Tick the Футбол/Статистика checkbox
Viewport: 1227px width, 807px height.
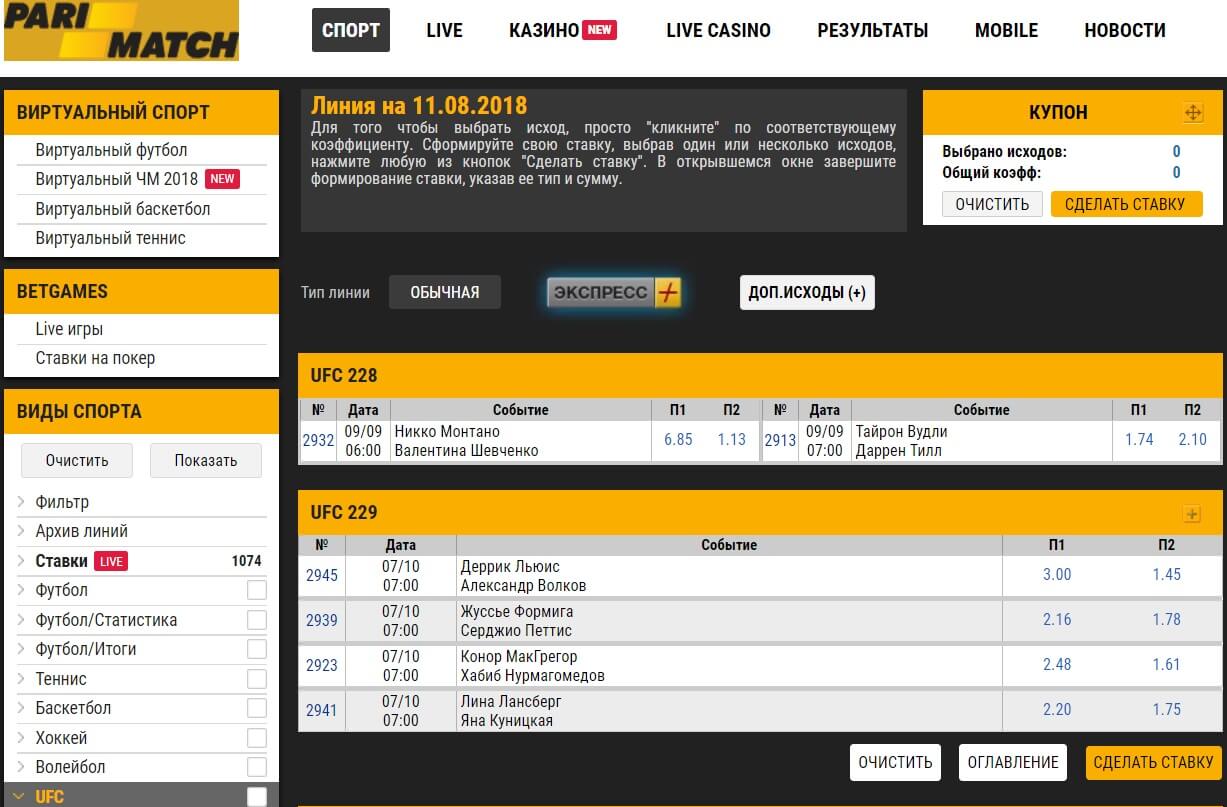(257, 620)
